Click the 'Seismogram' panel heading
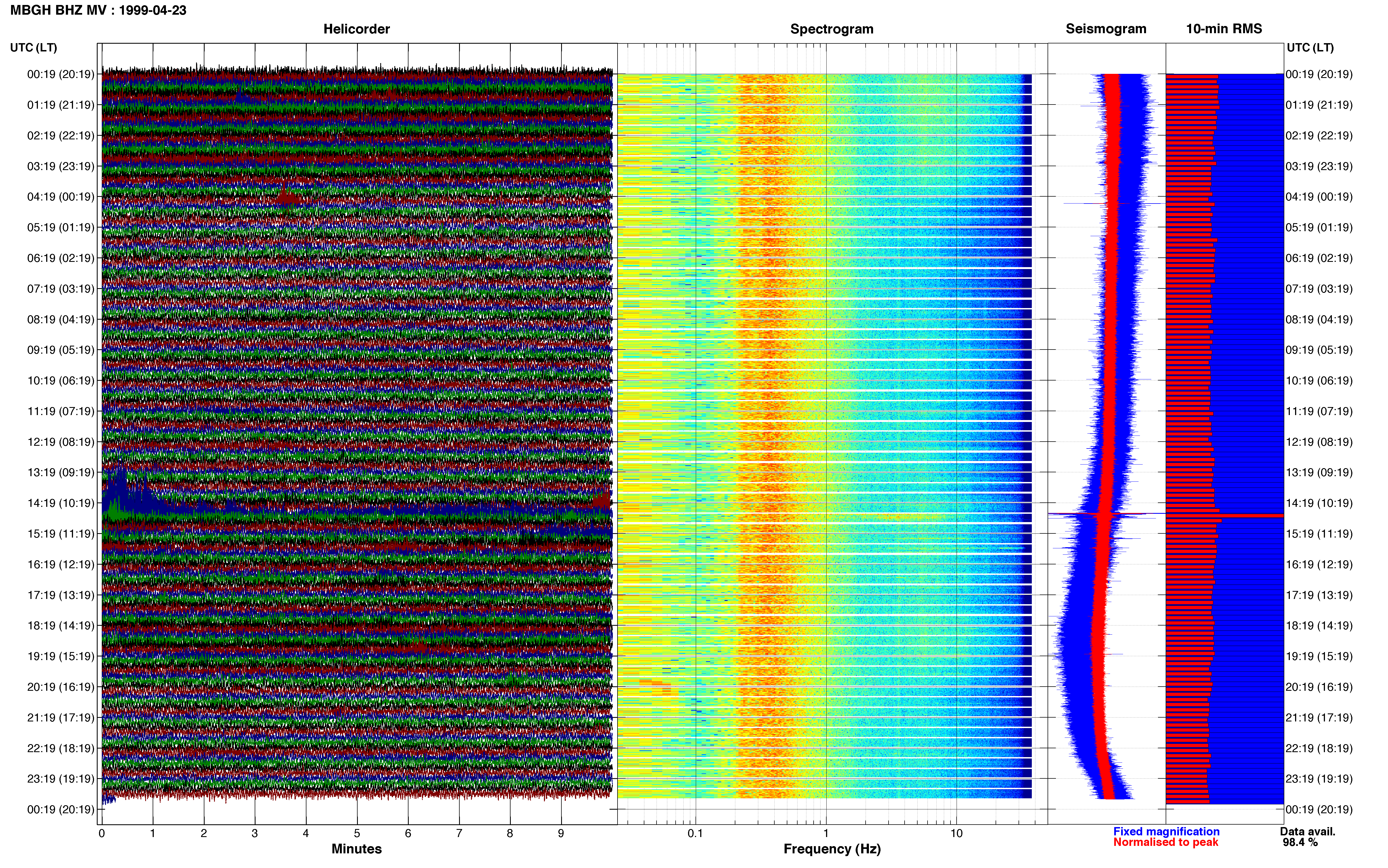Image resolution: width=1388 pixels, height=868 pixels. coord(1106,29)
